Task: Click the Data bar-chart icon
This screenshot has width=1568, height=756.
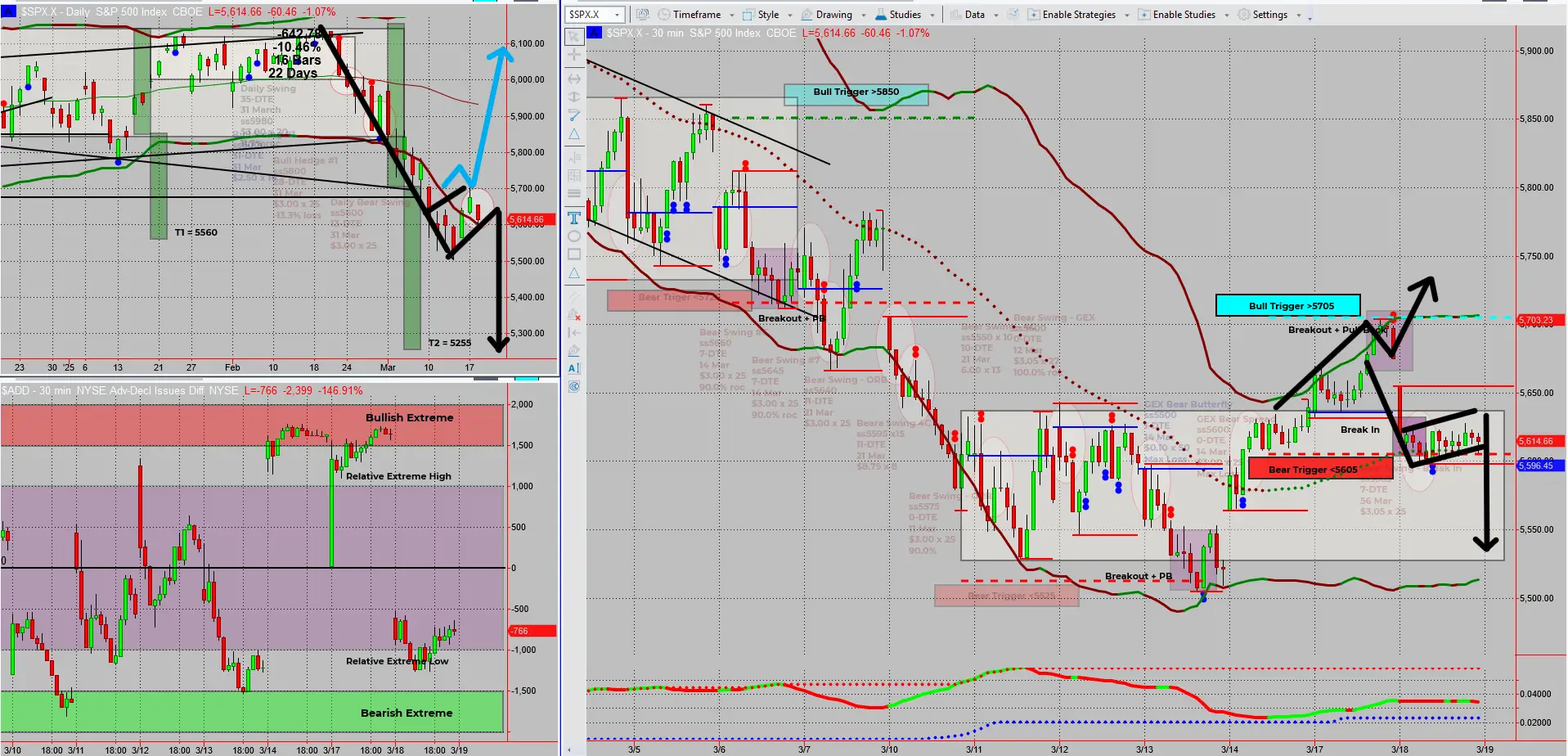Action: click(955, 15)
